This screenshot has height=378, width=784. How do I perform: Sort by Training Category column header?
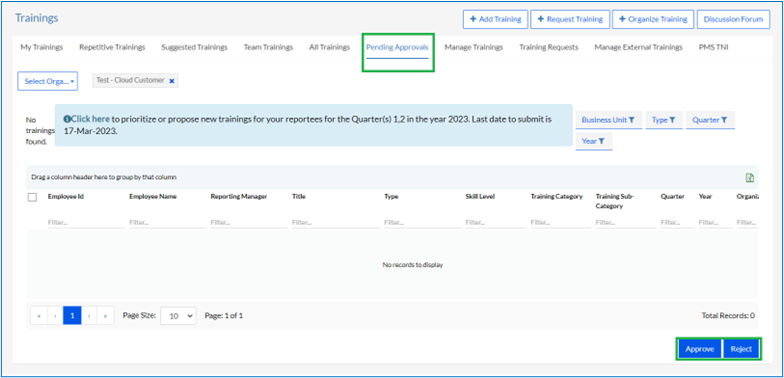coord(556,196)
